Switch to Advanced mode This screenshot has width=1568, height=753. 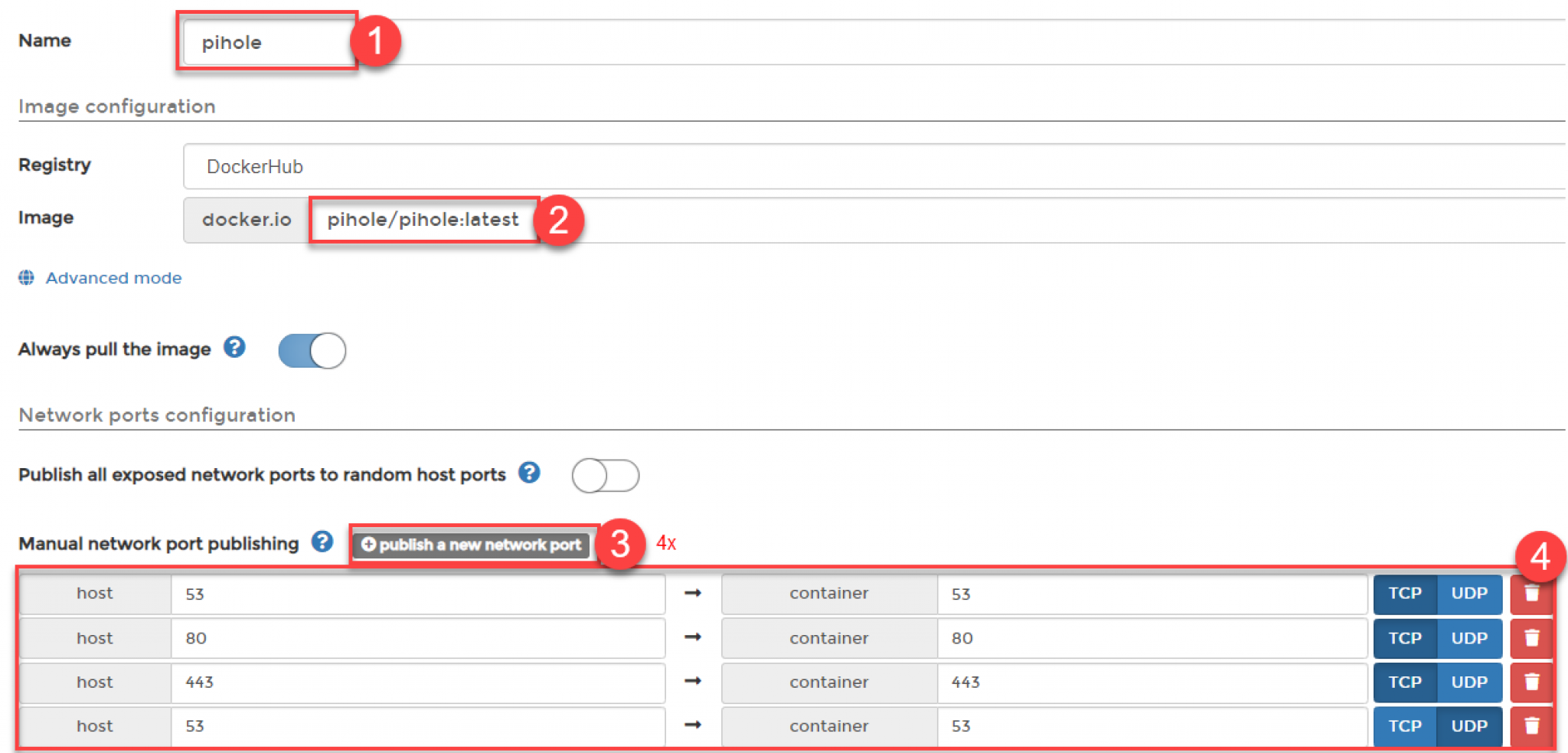pos(113,278)
